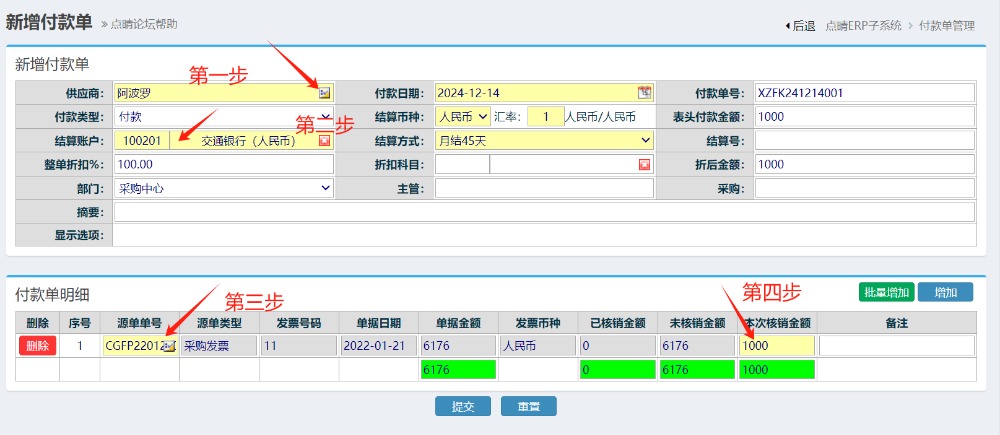Screen dimensions: 1000x435
Task: Delete row 1 with red 删除 button
Action: (37, 346)
